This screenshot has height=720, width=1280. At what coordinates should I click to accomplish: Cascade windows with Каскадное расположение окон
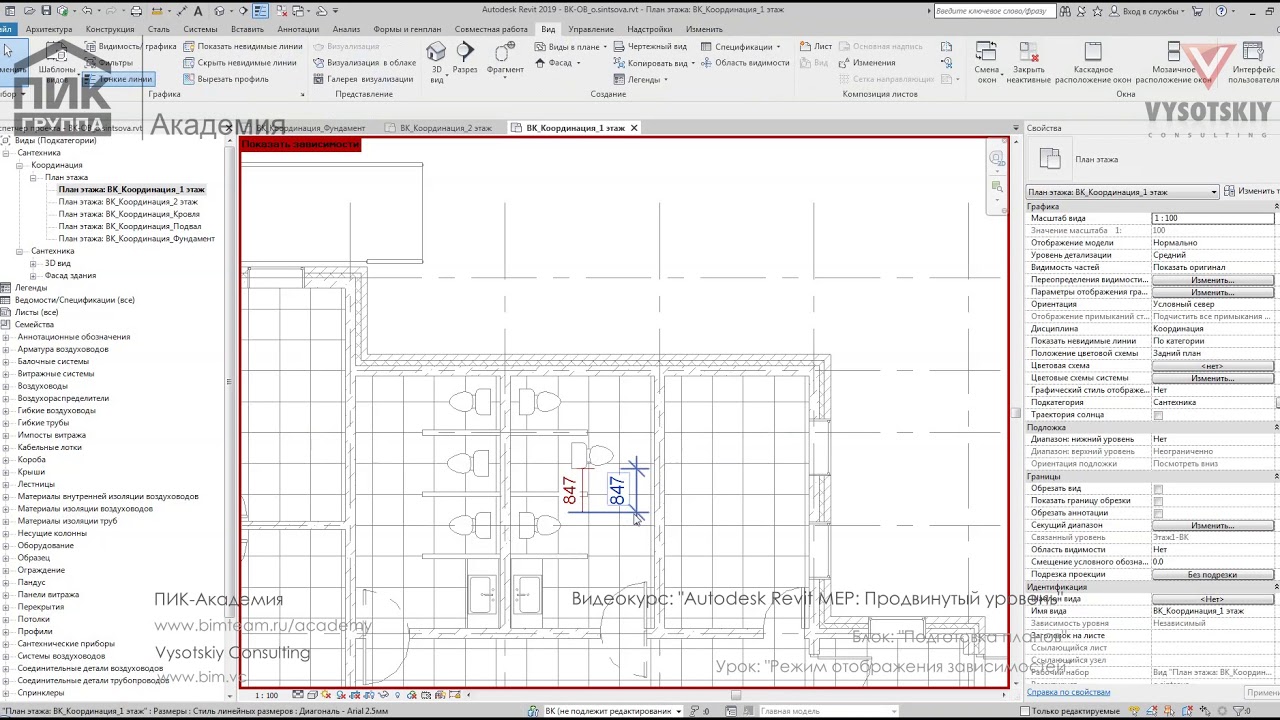tap(1093, 64)
